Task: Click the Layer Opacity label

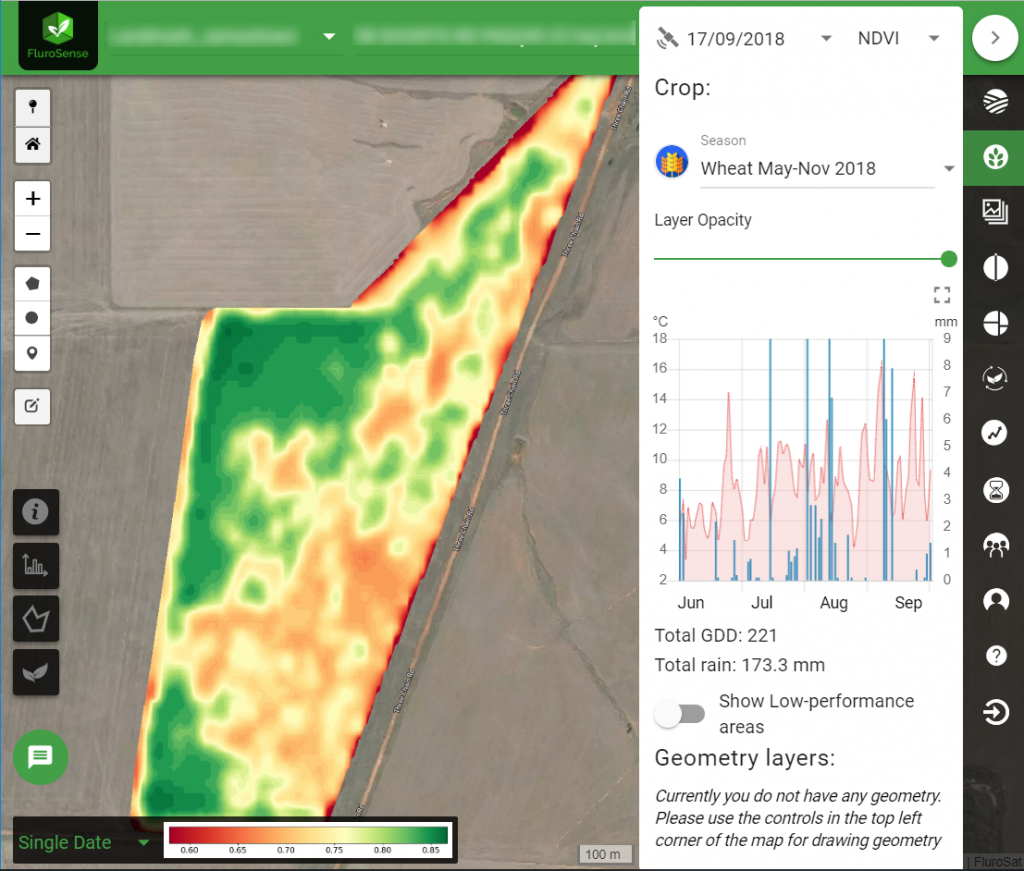Action: [x=703, y=220]
